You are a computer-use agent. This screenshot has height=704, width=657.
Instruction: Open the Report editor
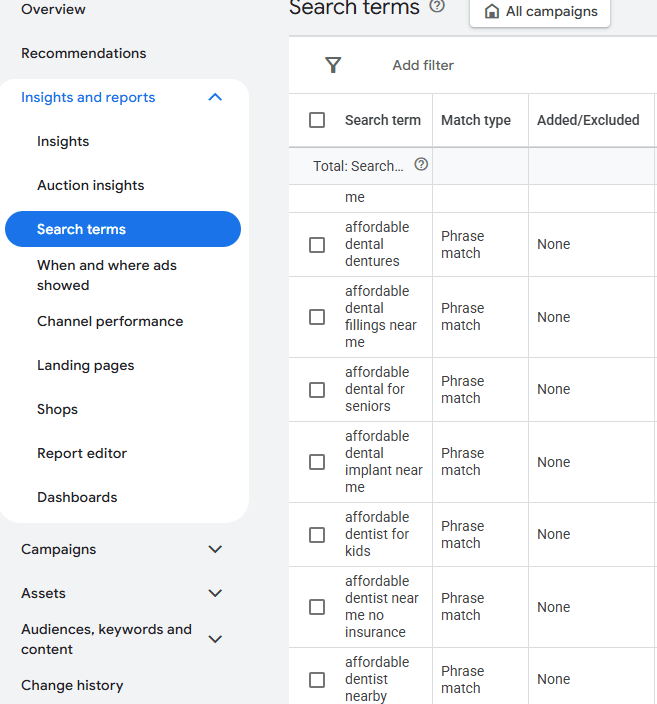point(82,453)
